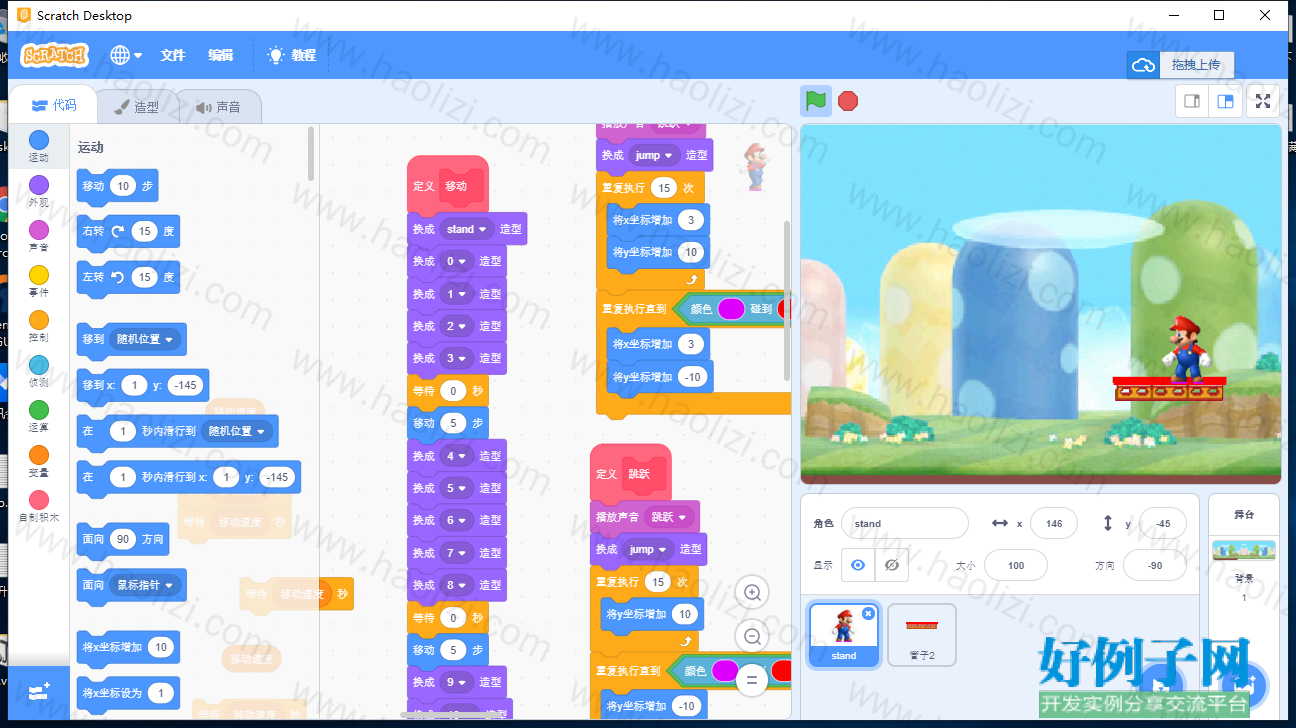Image resolution: width=1296 pixels, height=728 pixels.
Task: Click the 移动 10 步 block
Action: point(117,185)
